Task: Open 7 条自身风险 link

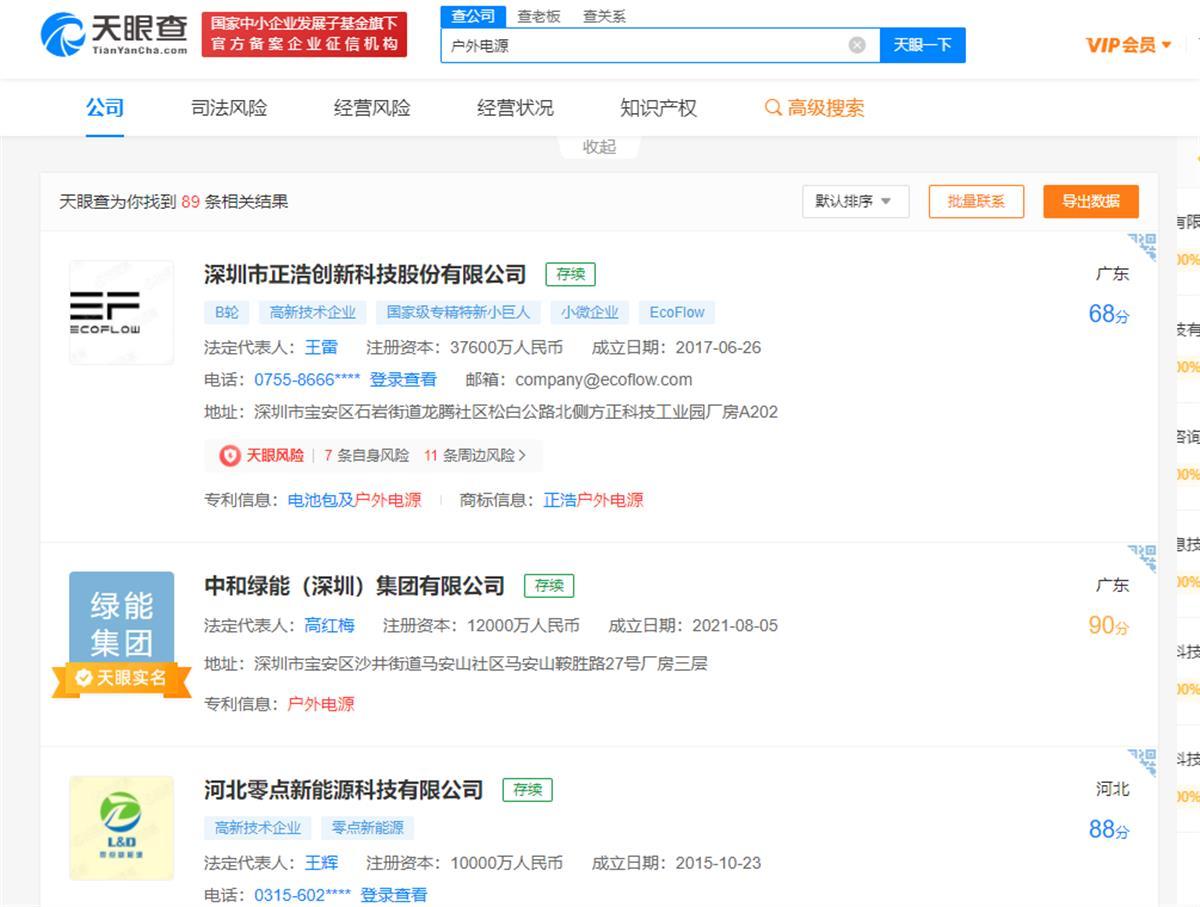Action: [366, 455]
